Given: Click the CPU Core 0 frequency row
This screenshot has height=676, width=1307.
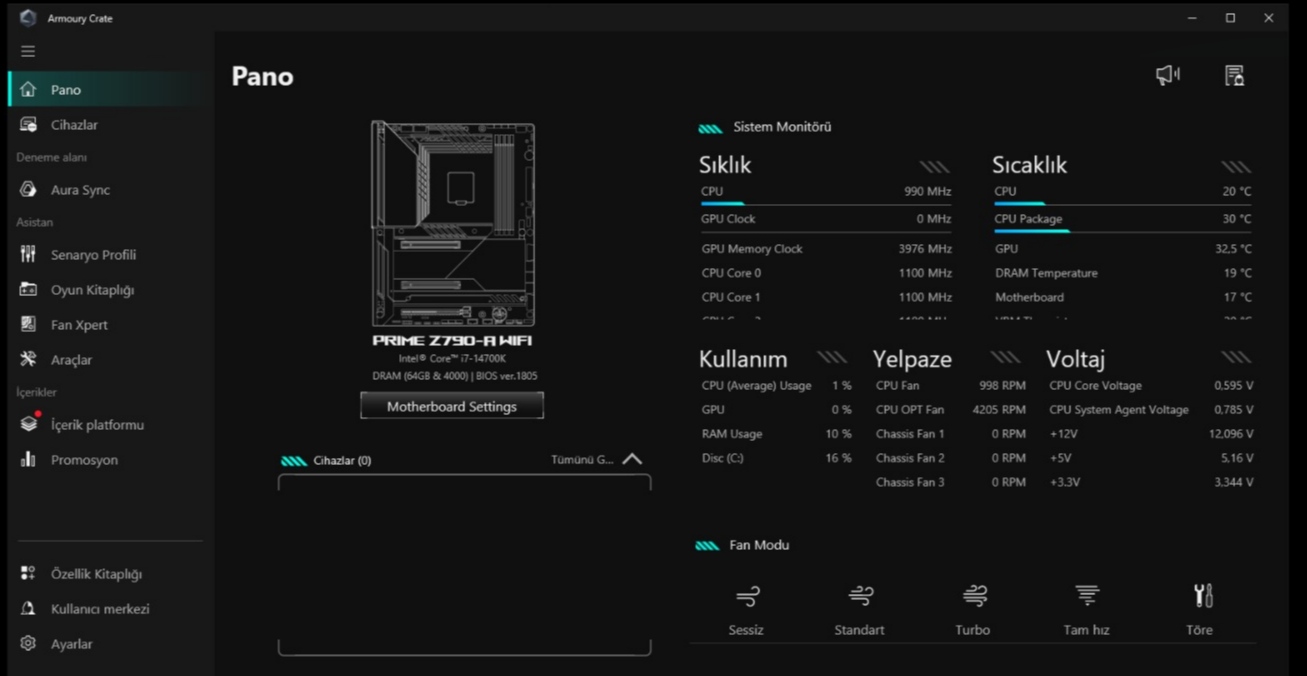Looking at the screenshot, I should click(x=826, y=272).
